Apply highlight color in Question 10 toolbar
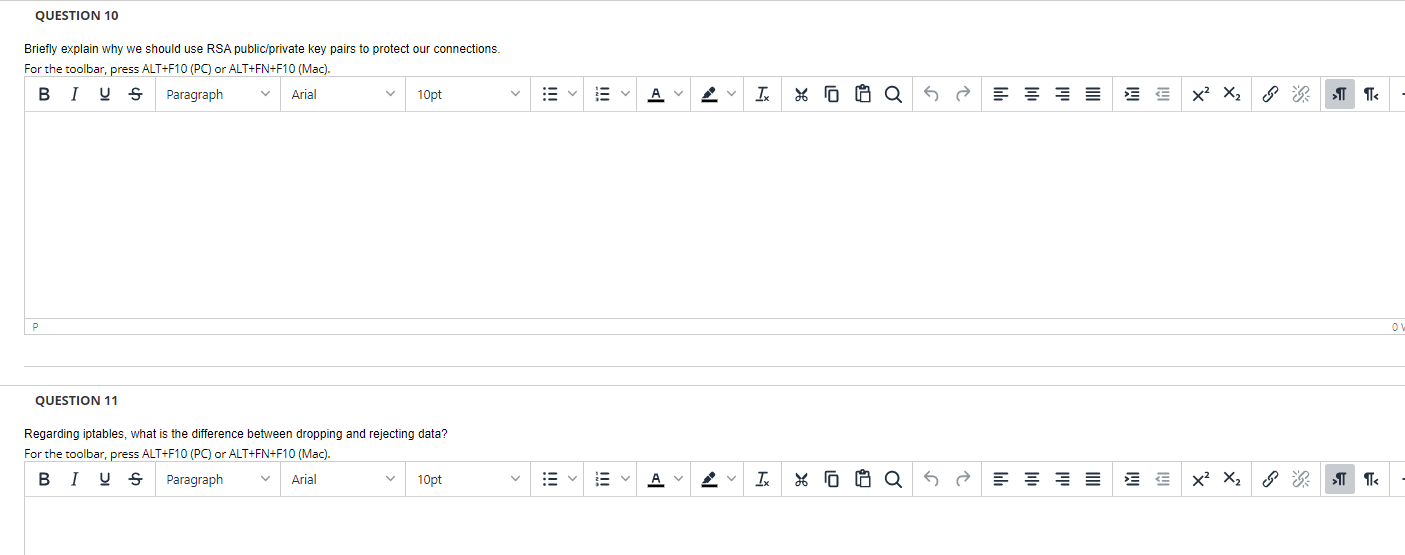 [709, 94]
